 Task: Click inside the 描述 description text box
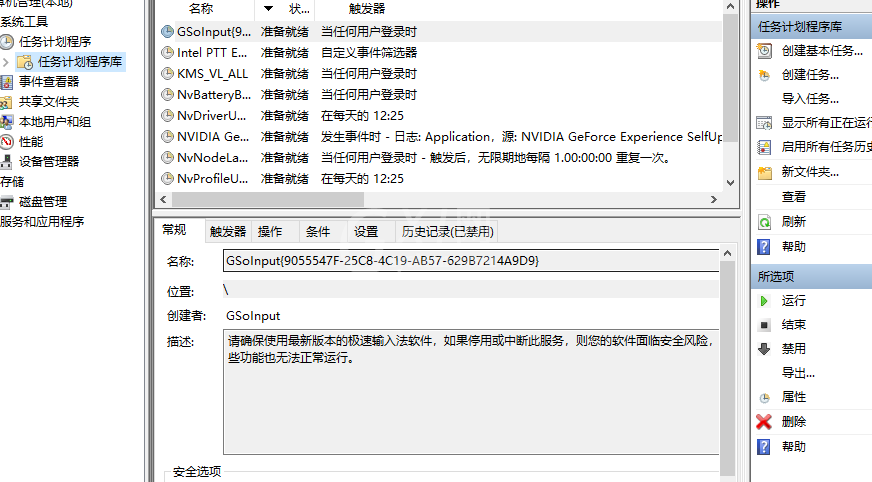click(471, 392)
